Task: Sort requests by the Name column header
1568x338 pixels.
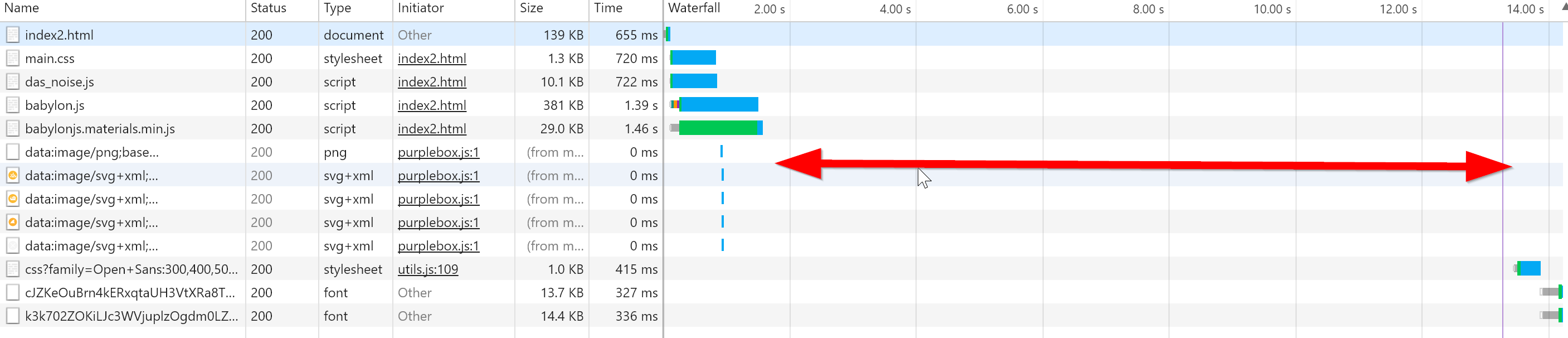Action: point(22,8)
